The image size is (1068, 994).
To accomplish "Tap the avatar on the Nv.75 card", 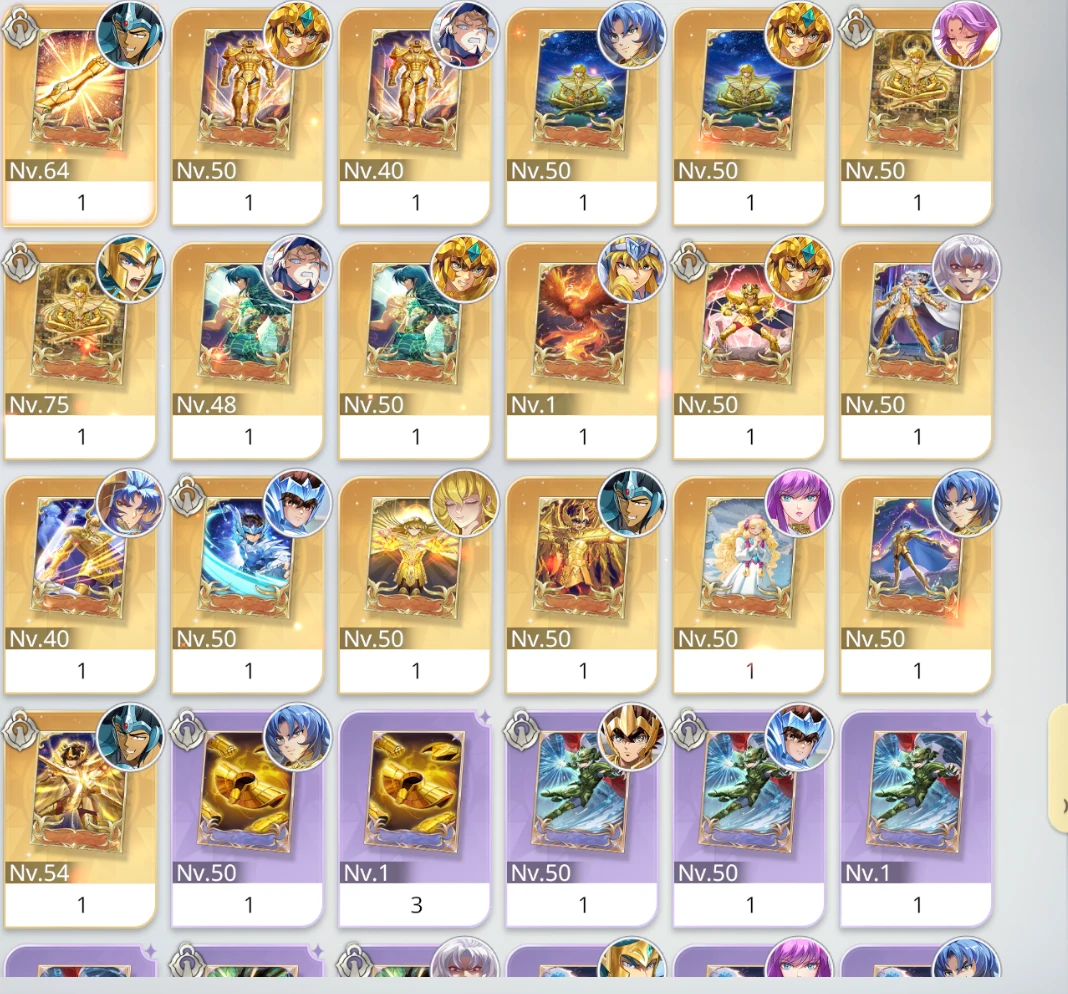I will (x=130, y=269).
